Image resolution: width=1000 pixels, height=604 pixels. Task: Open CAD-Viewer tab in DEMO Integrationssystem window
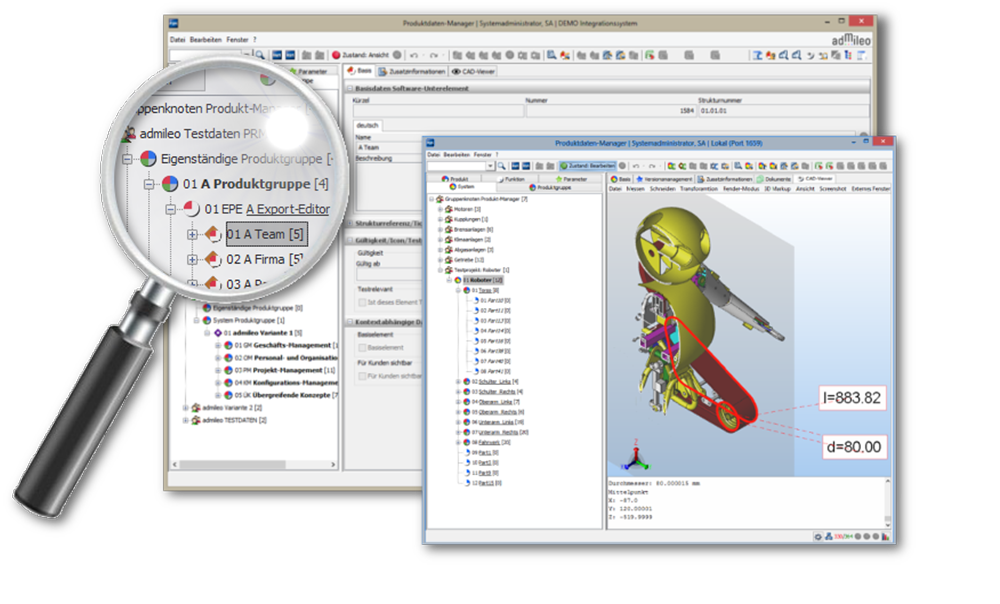474,71
